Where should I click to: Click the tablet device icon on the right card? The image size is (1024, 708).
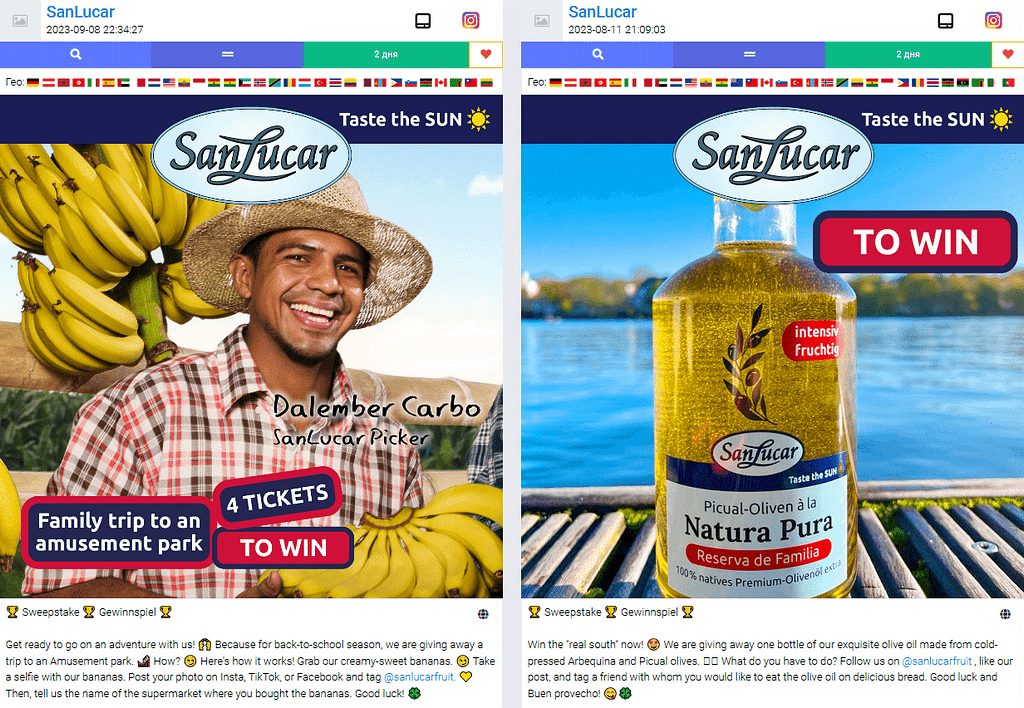coord(945,21)
